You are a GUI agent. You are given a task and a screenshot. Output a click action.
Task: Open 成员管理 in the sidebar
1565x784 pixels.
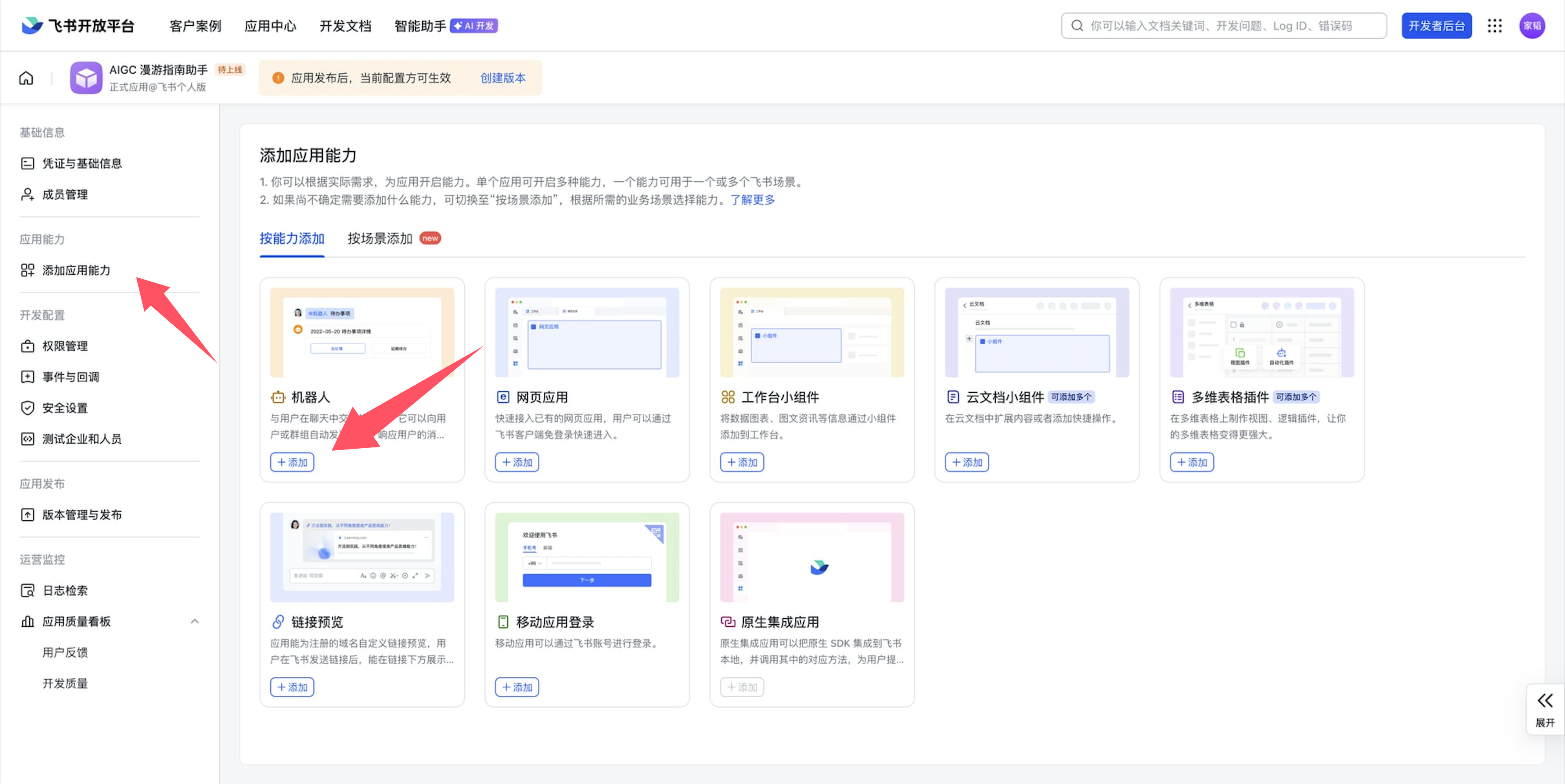click(x=64, y=194)
